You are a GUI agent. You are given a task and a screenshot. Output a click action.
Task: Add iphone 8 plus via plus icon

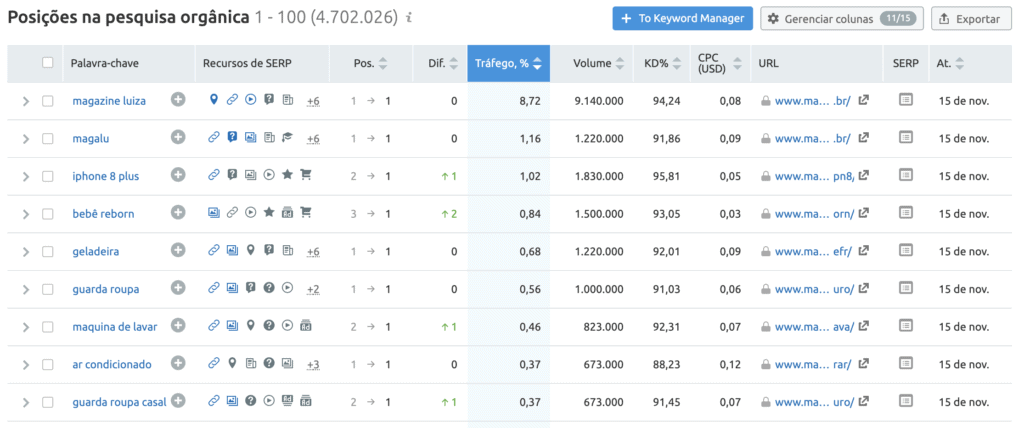(178, 174)
